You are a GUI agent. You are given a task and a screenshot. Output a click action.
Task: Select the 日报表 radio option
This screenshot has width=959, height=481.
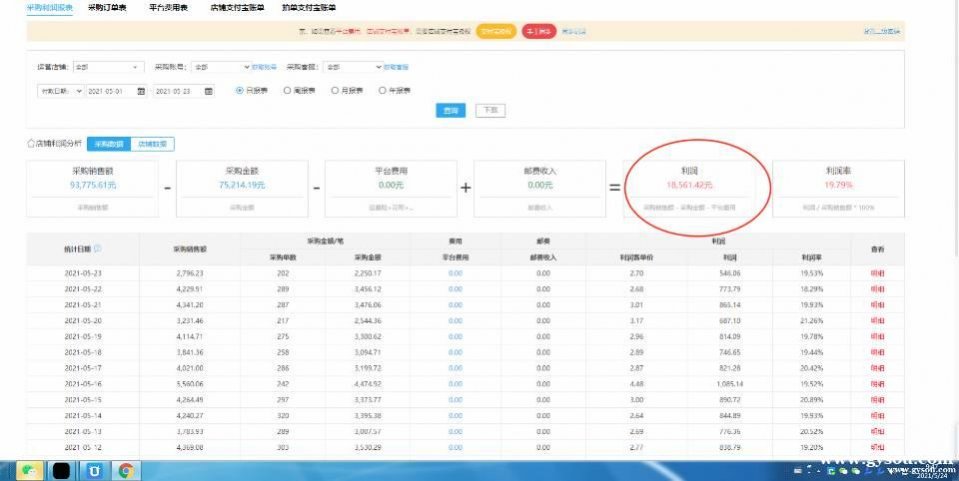pos(239,91)
